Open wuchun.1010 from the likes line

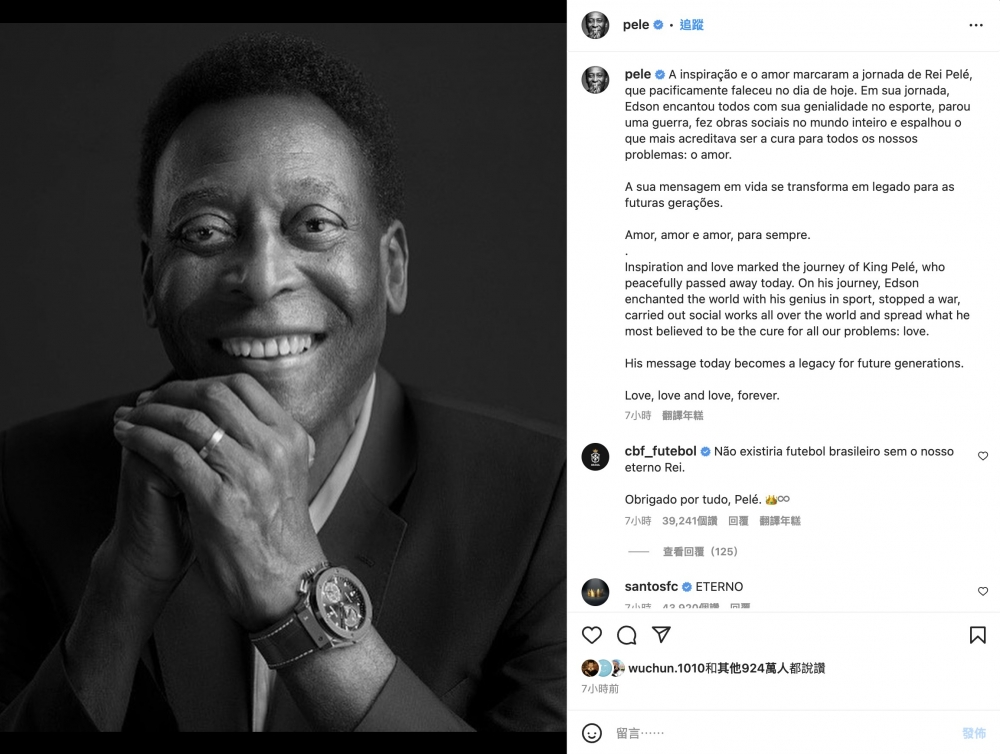pos(661,668)
